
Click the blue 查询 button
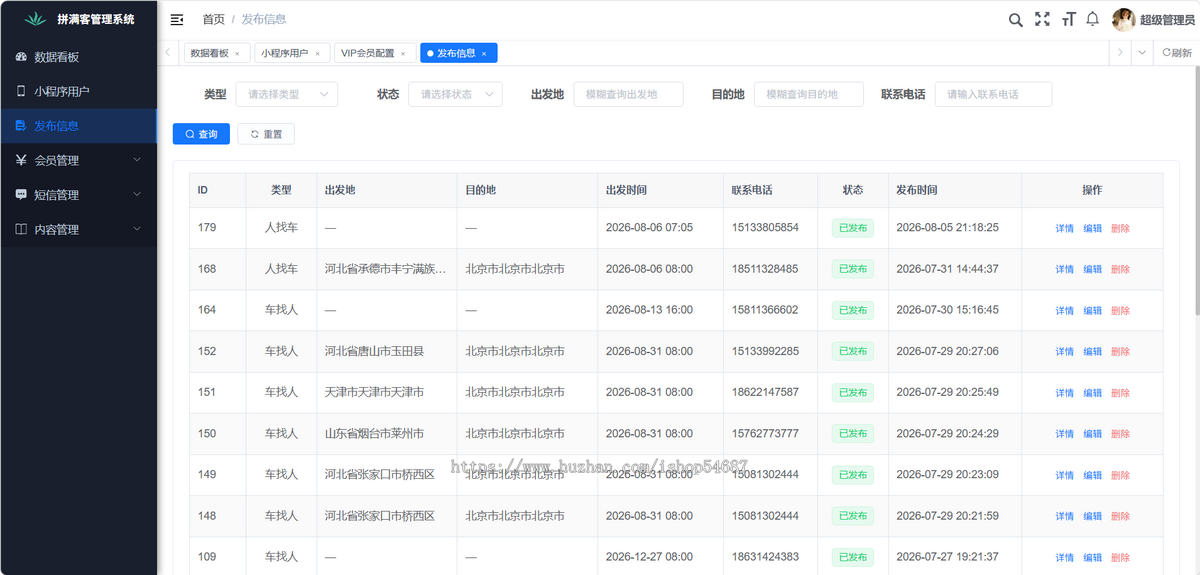click(201, 134)
